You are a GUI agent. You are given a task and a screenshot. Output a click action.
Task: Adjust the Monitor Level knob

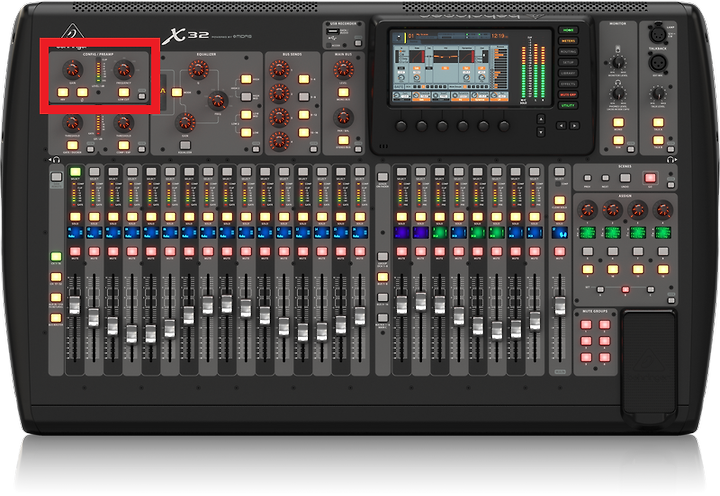point(618,62)
